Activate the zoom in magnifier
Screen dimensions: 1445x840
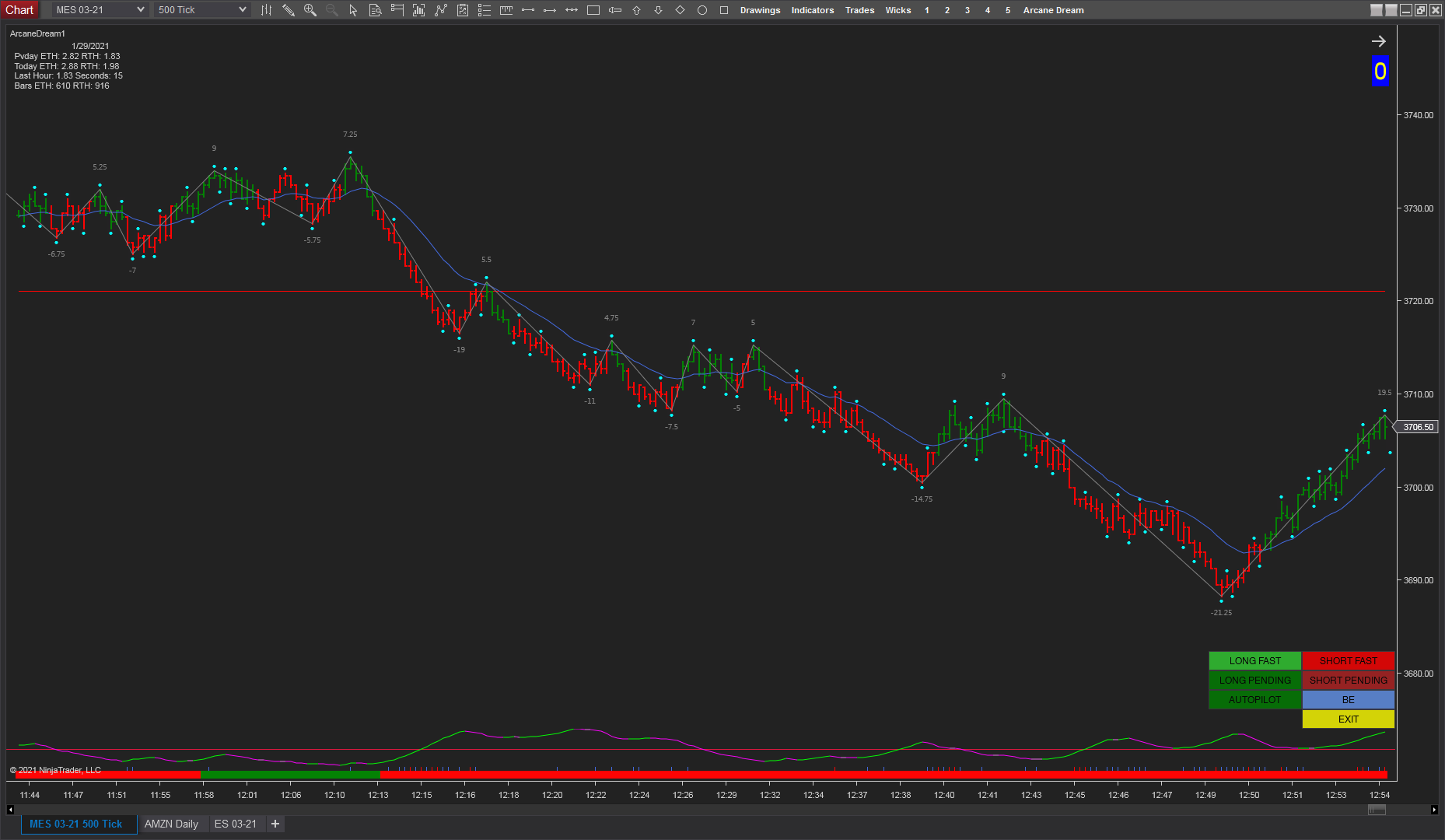coord(310,10)
